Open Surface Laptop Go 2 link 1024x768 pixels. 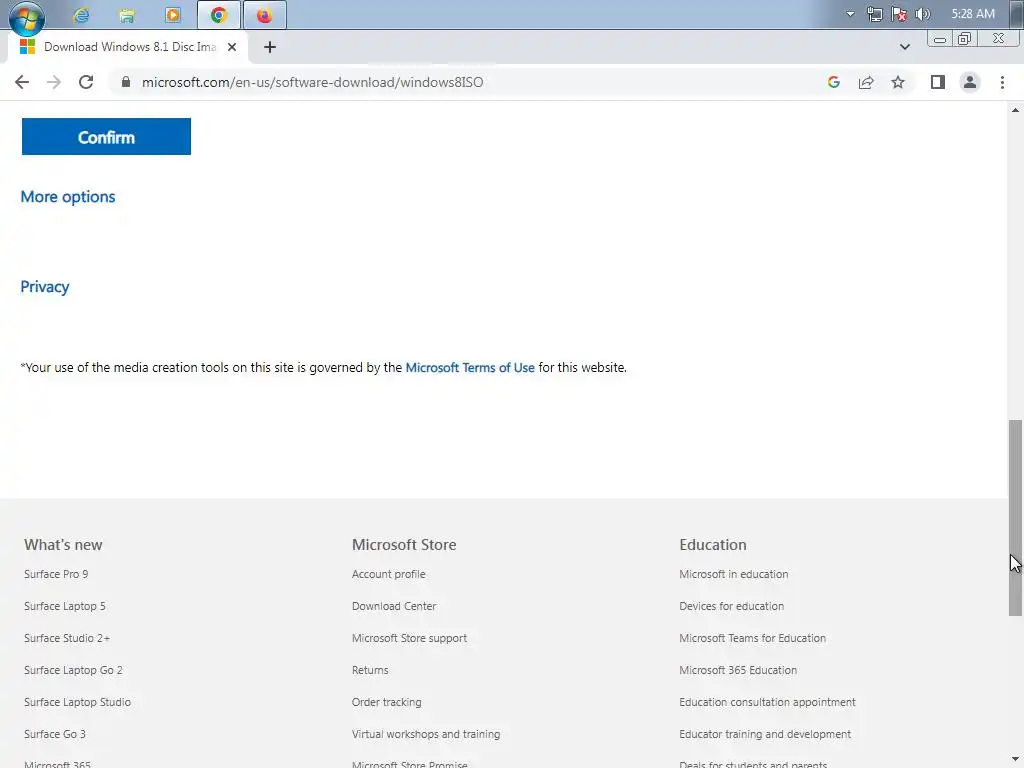(73, 670)
